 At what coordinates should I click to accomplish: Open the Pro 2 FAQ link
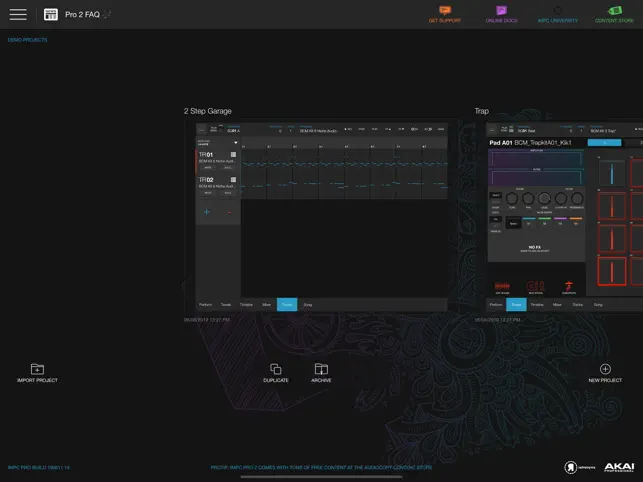[x=82, y=14]
